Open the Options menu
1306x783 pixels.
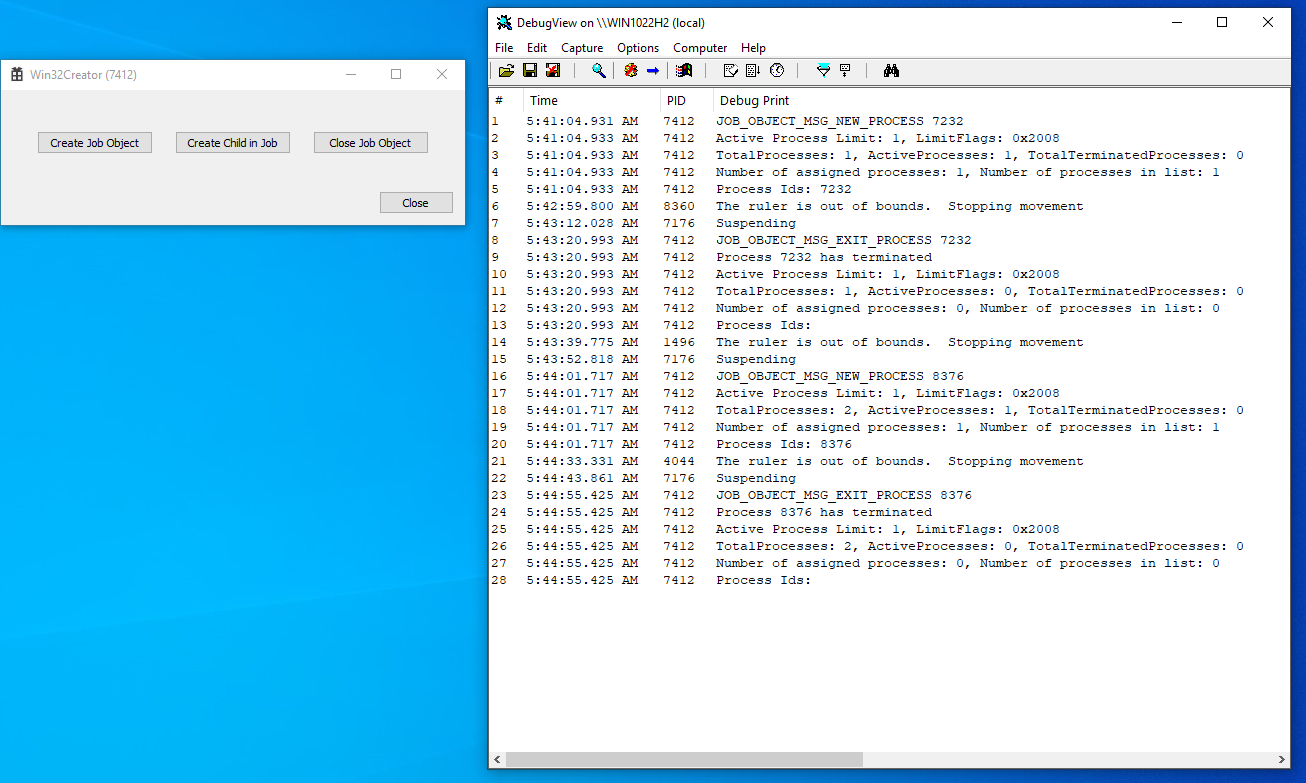click(x=638, y=47)
